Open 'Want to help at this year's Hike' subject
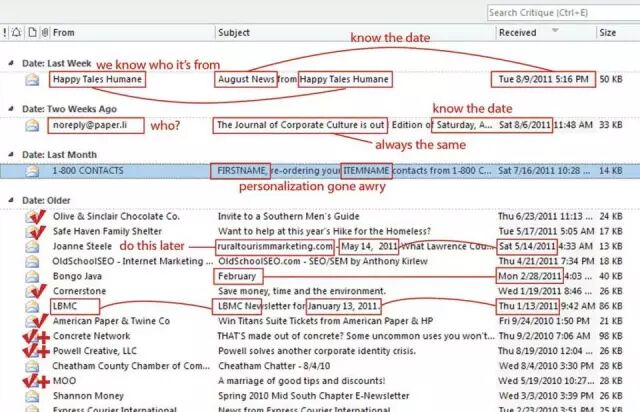This screenshot has height=412, width=640. point(324,232)
